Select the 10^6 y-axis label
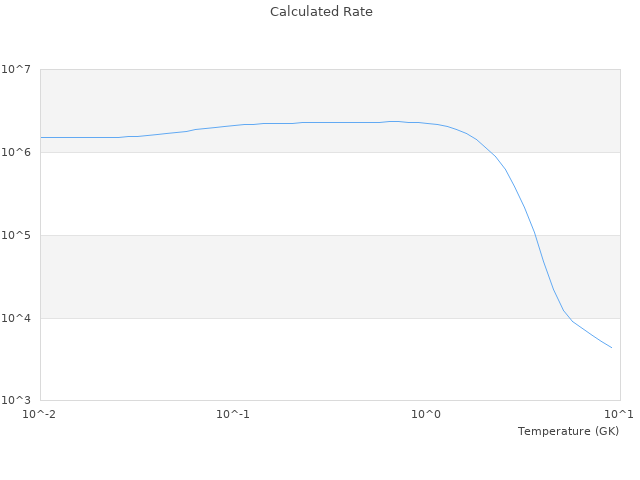 (x=16, y=152)
